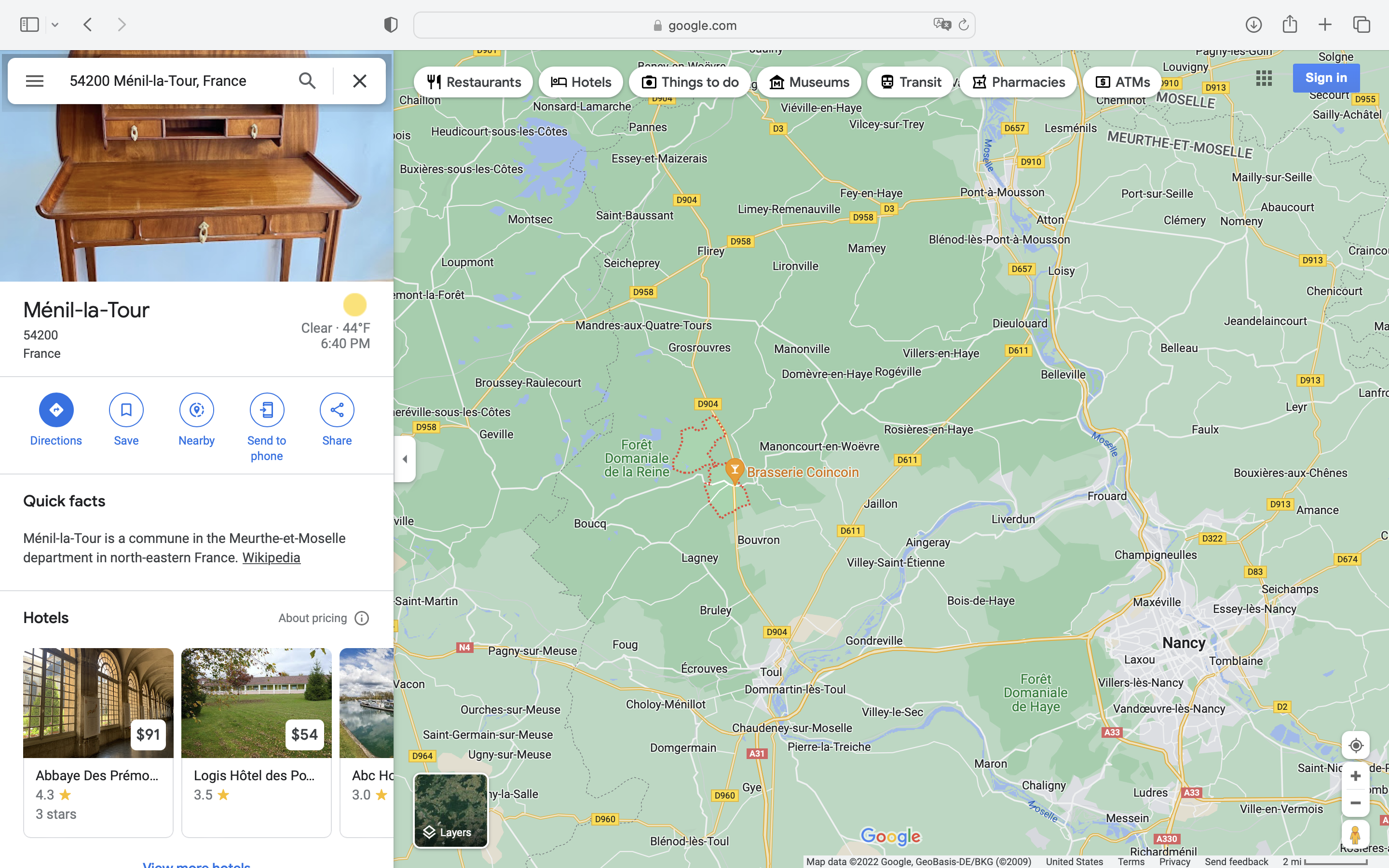The image size is (1389, 868).
Task: Click the Nearby search icon
Action: tap(196, 409)
